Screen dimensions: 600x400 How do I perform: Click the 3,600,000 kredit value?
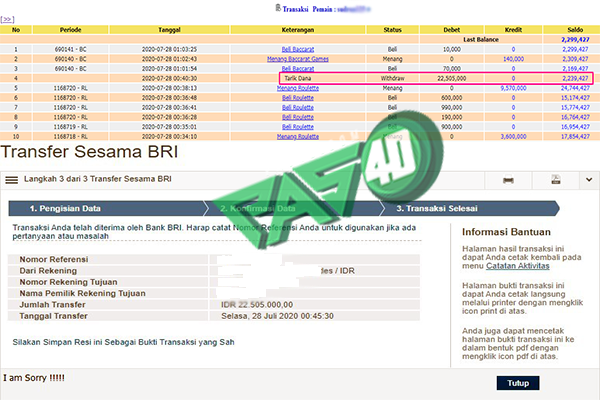click(513, 136)
